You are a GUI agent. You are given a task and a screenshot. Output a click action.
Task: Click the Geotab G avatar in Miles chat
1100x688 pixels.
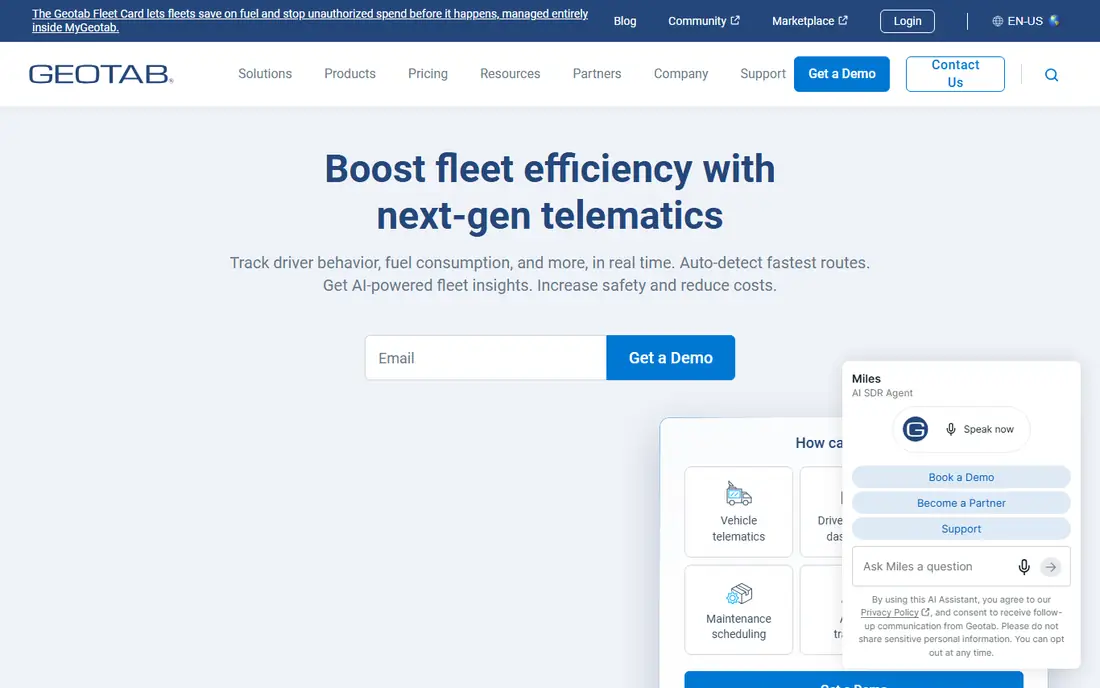pyautogui.click(x=915, y=429)
